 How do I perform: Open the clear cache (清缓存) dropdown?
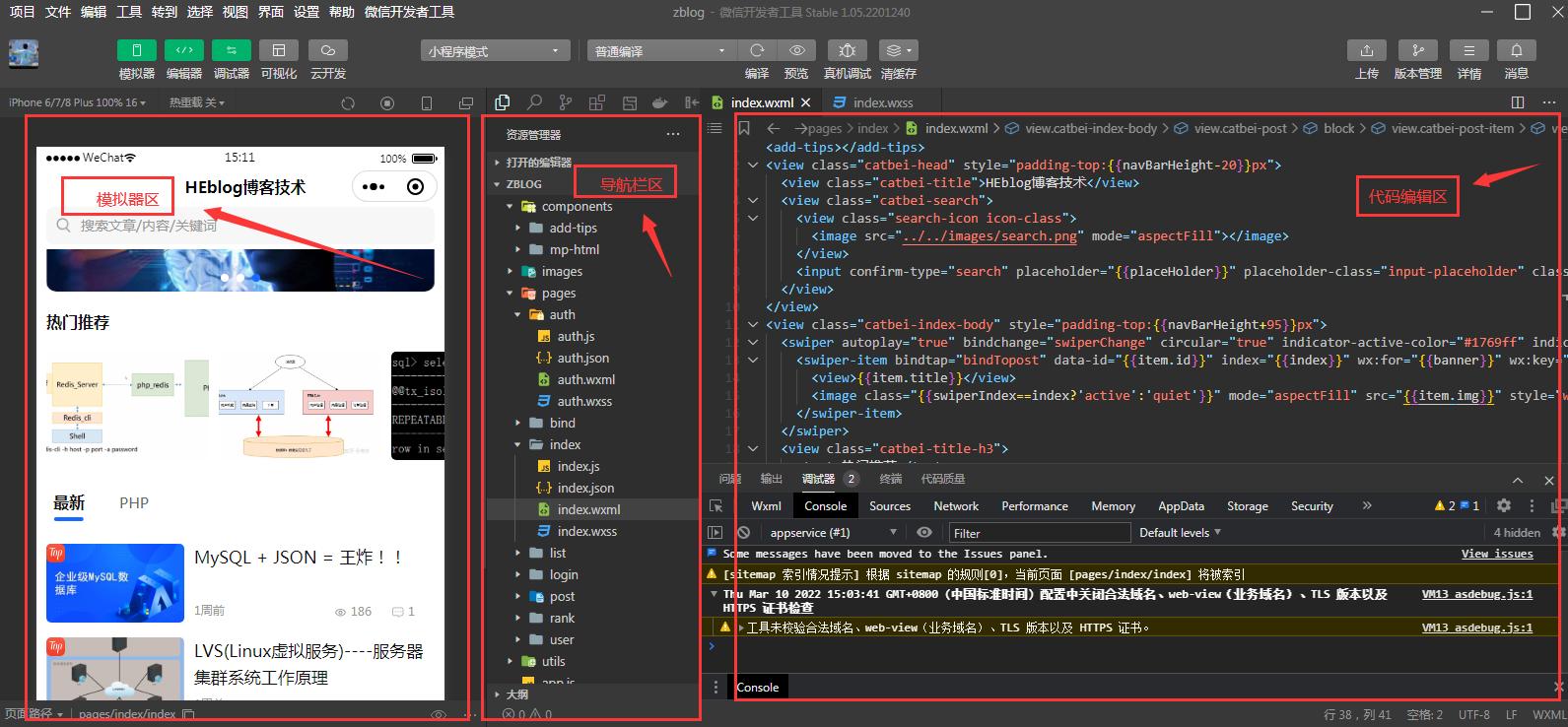click(x=898, y=50)
